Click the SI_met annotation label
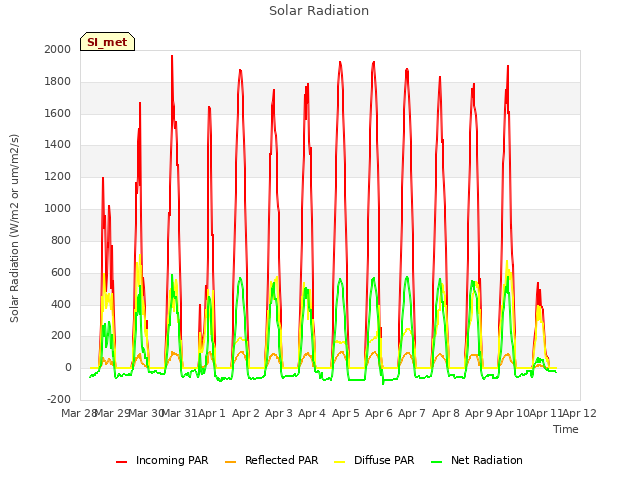This screenshot has width=640, height=480. click(x=107, y=42)
